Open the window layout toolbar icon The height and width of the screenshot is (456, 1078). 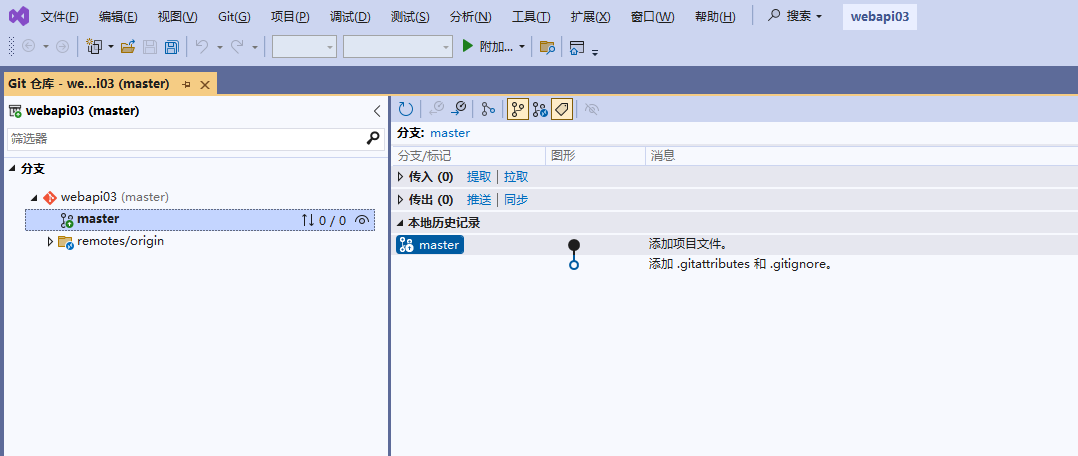pyautogui.click(x=577, y=47)
